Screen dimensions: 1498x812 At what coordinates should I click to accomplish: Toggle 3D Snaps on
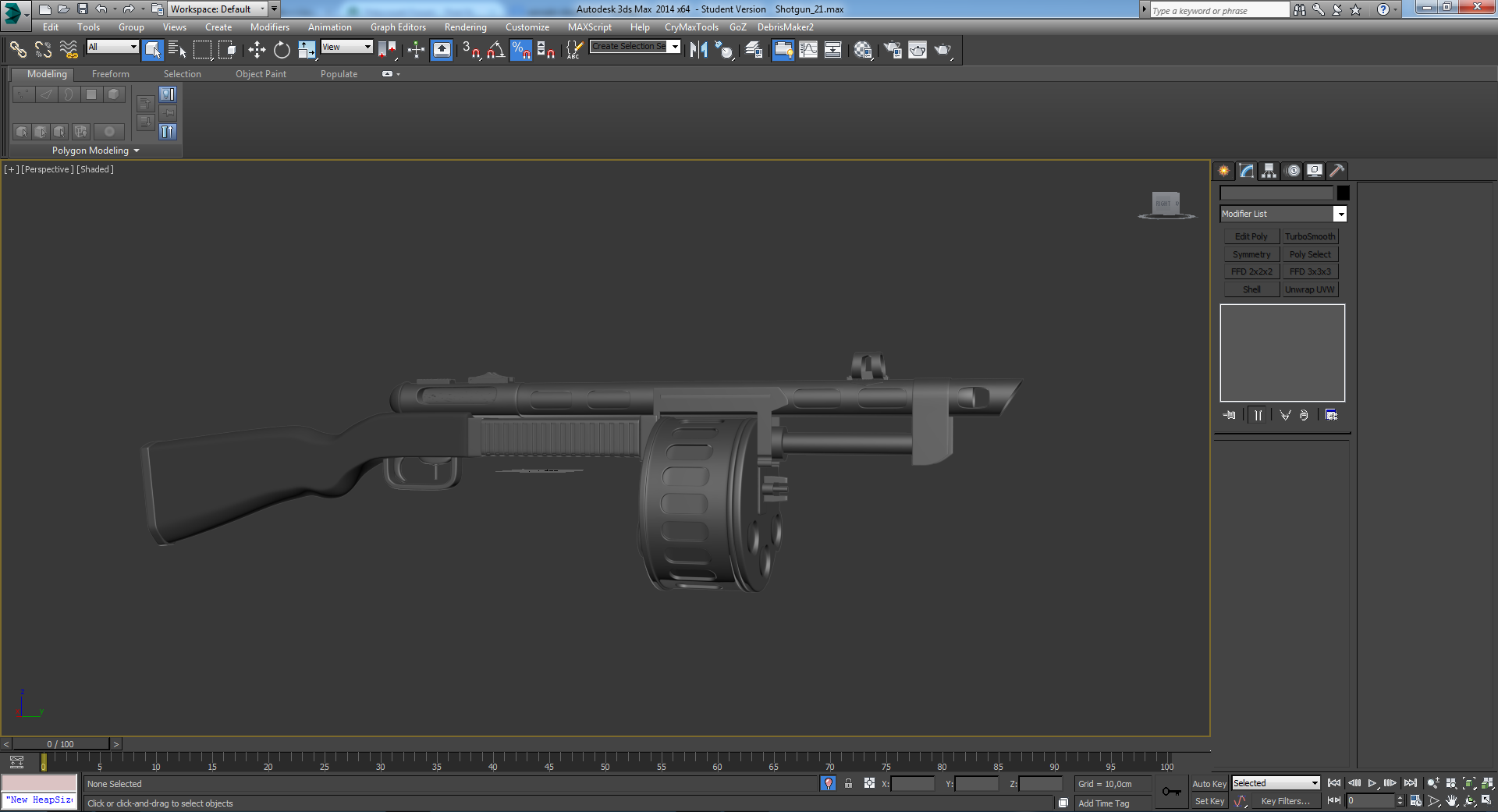pyautogui.click(x=470, y=50)
